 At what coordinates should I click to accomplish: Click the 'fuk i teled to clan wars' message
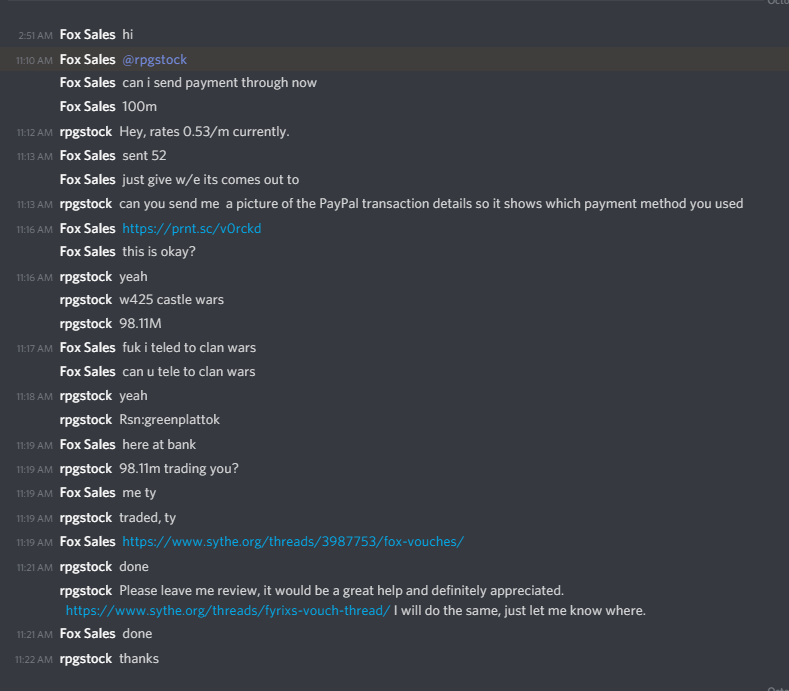point(189,347)
